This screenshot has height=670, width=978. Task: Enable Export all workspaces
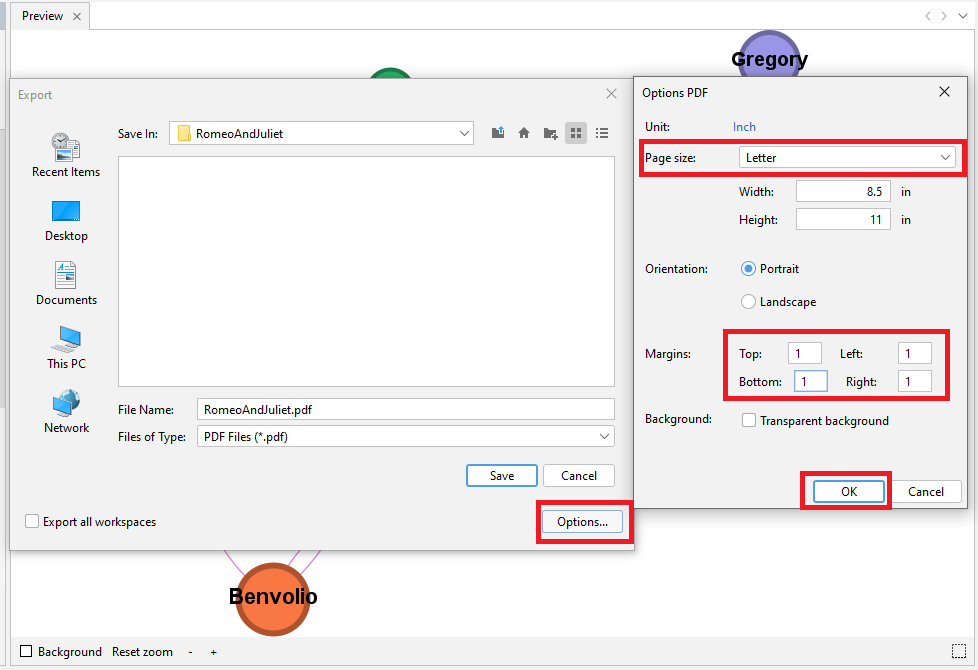click(x=31, y=521)
